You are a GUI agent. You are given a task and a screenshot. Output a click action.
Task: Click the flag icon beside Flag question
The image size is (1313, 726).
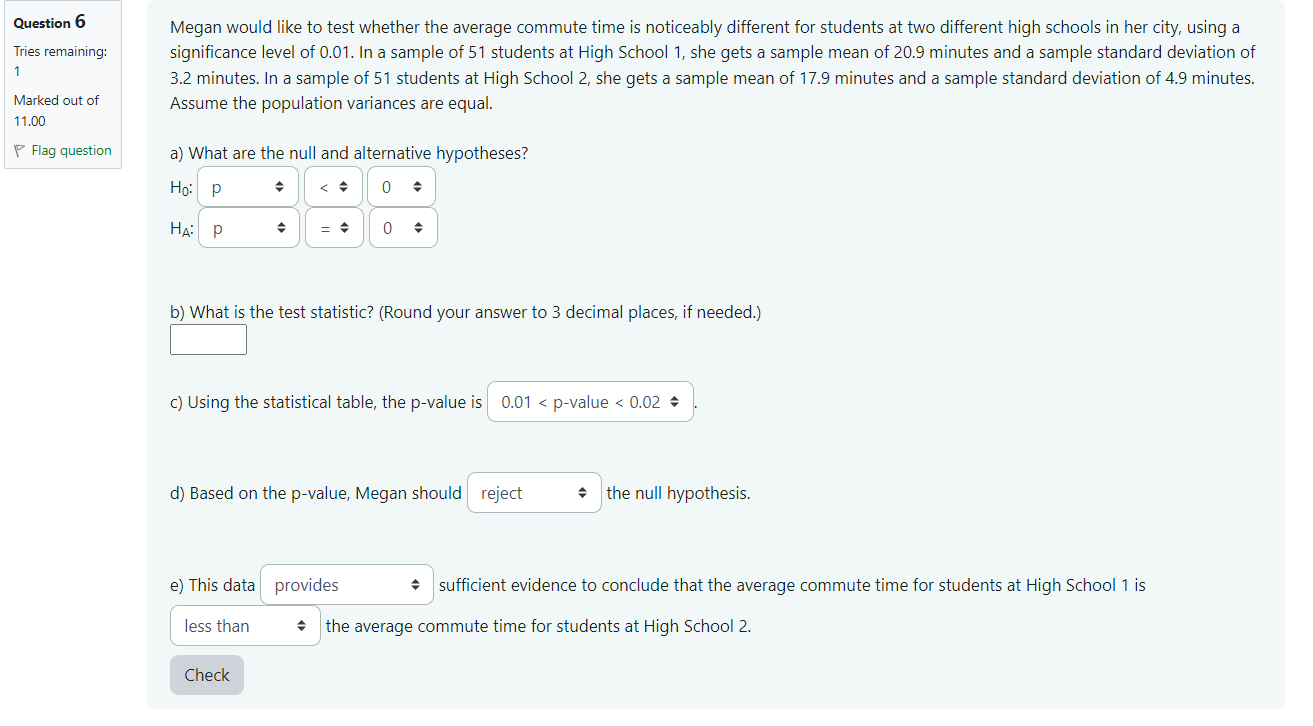pyautogui.click(x=19, y=151)
